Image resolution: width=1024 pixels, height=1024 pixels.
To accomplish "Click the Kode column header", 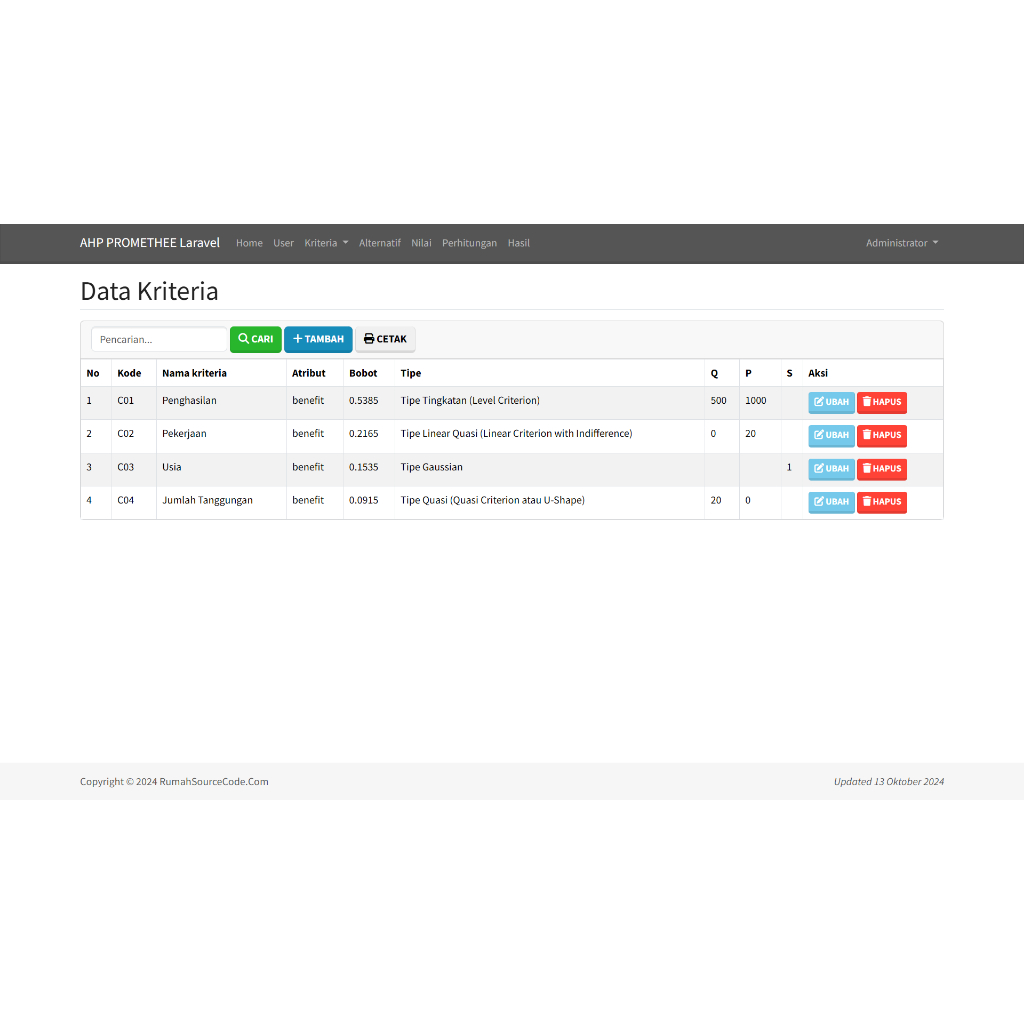I will click(129, 374).
